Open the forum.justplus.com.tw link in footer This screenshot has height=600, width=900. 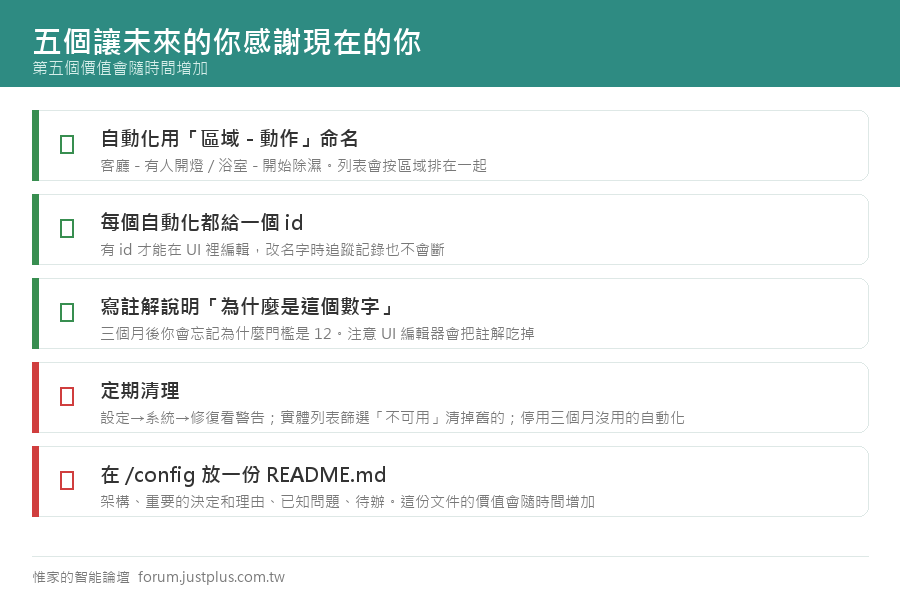point(211,577)
